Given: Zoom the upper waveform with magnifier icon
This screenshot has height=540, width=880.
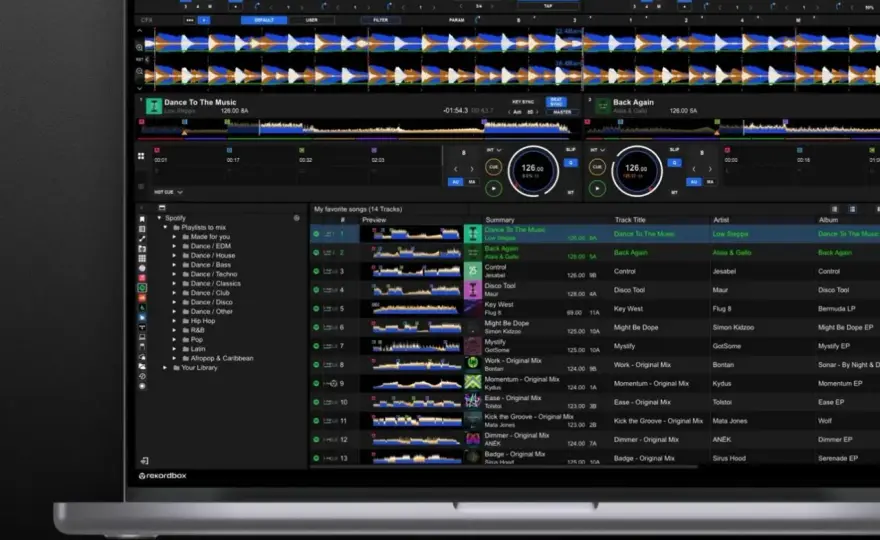Looking at the screenshot, I should [x=139, y=48].
